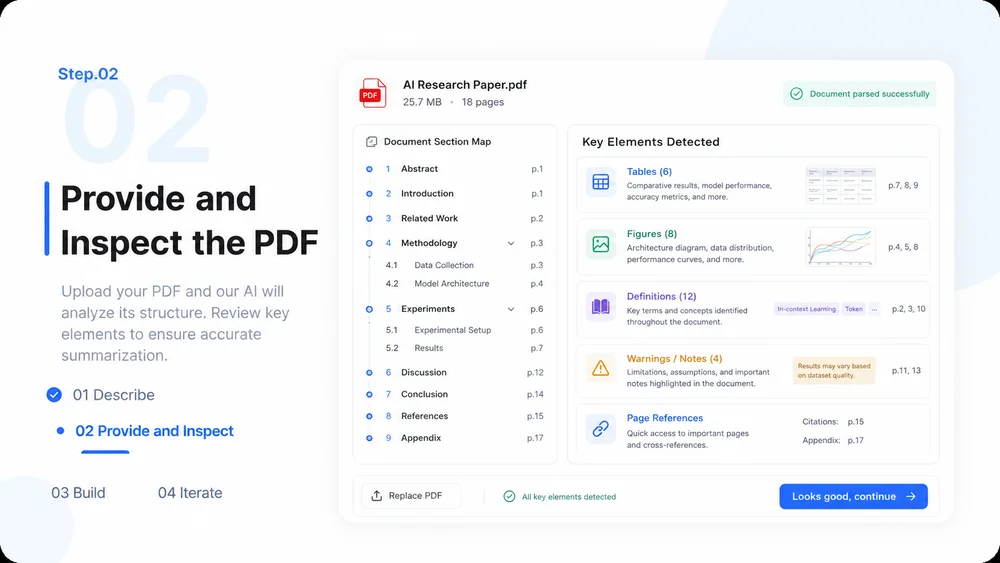Click the bullet marker next to Abstract
The width and height of the screenshot is (1000, 563).
click(369, 169)
